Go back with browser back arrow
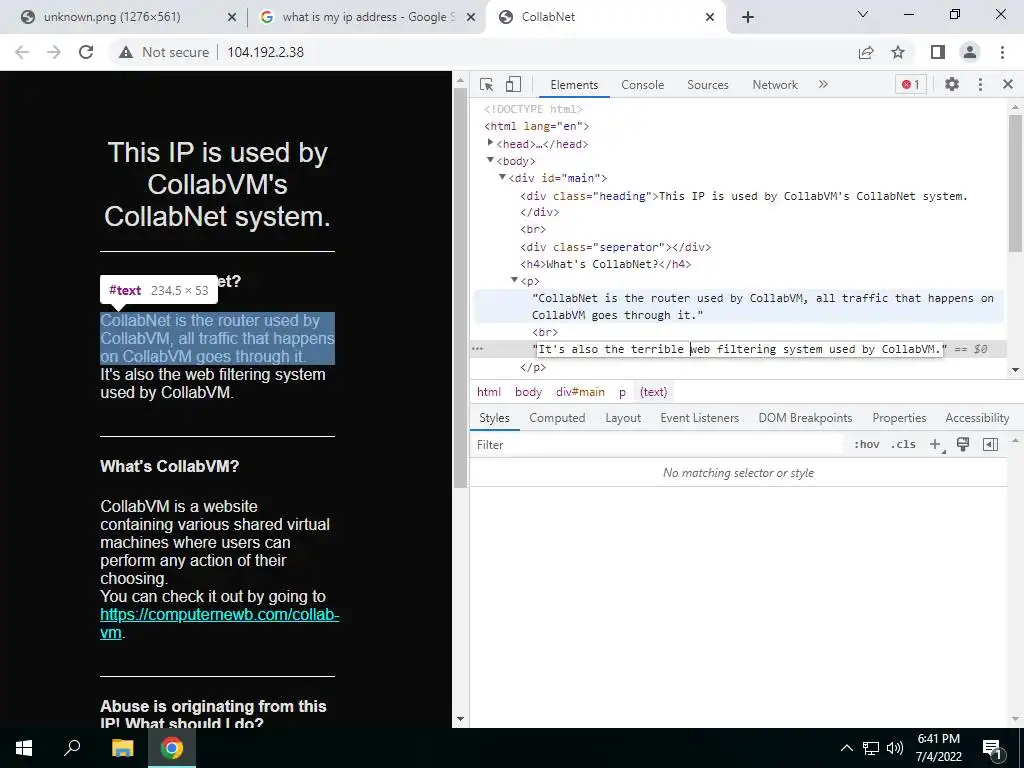Image resolution: width=1024 pixels, height=768 pixels. (x=22, y=52)
